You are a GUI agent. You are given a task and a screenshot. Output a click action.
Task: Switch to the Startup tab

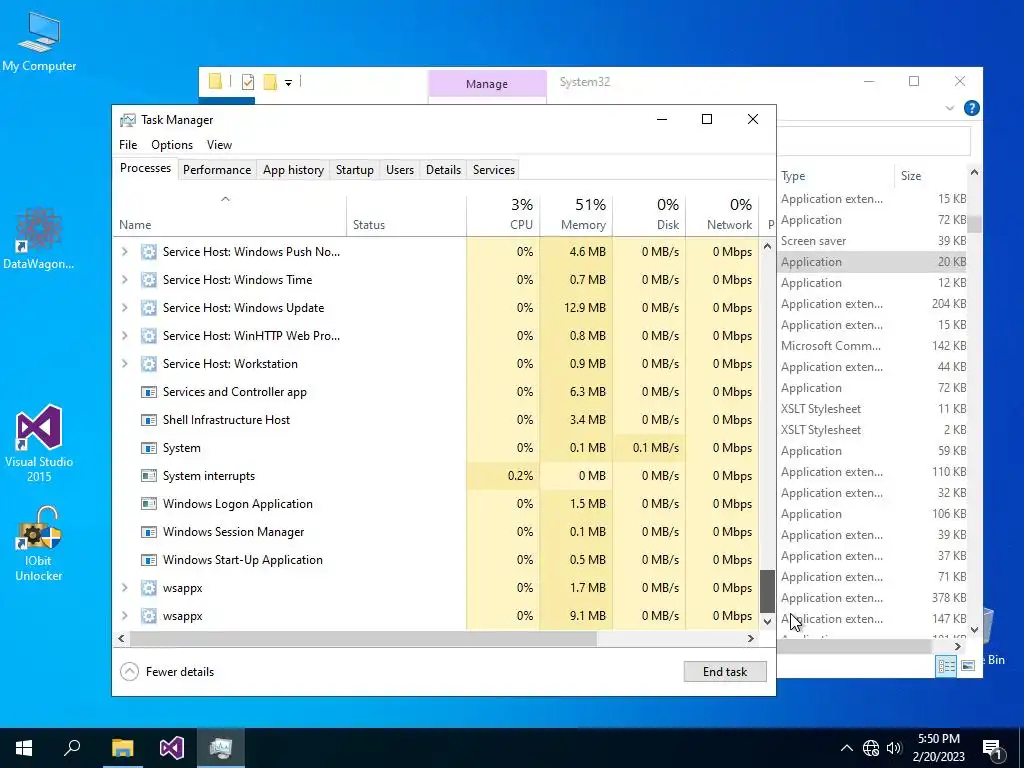355,170
